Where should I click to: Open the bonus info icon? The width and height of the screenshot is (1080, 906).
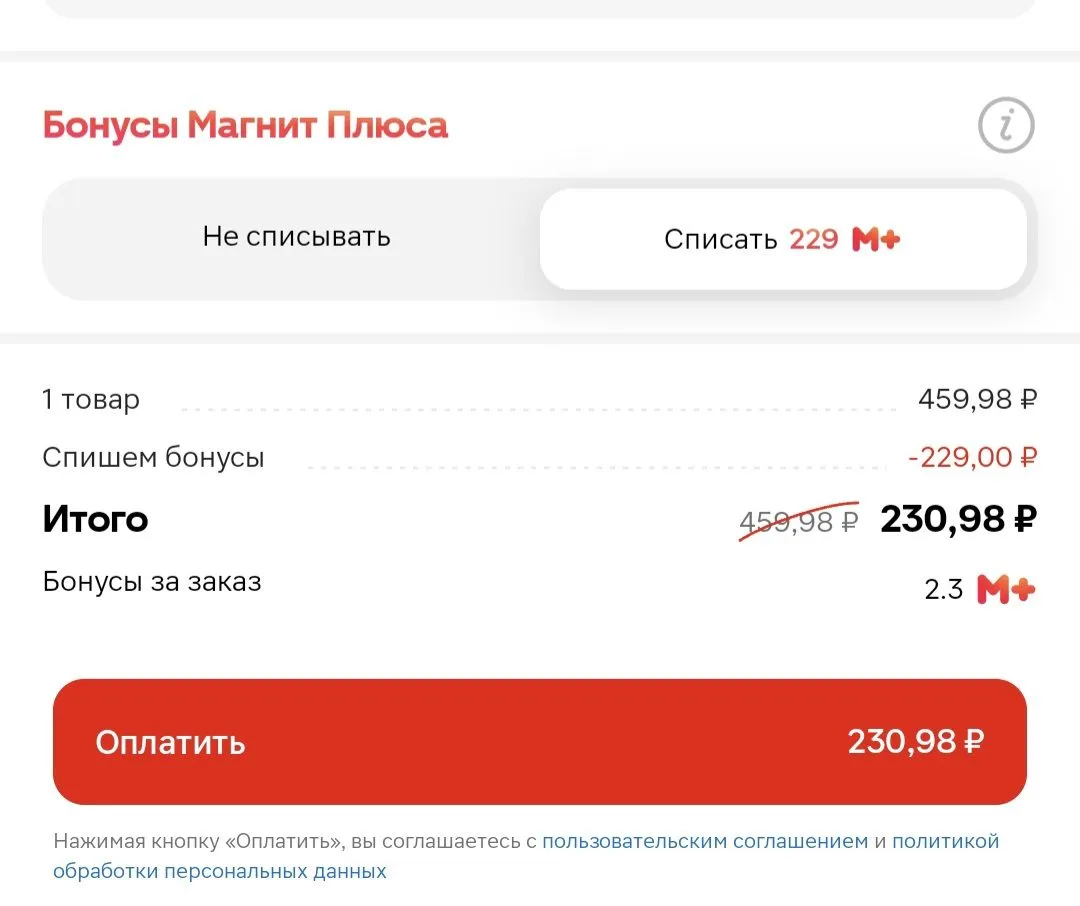[1006, 125]
